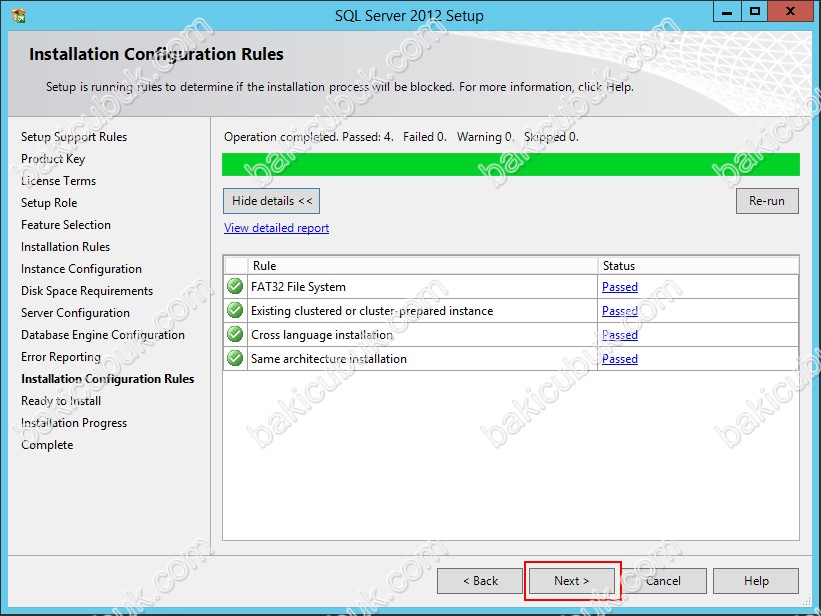821x616 pixels.
Task: Cancel the SQL Server setup
Action: (x=663, y=581)
